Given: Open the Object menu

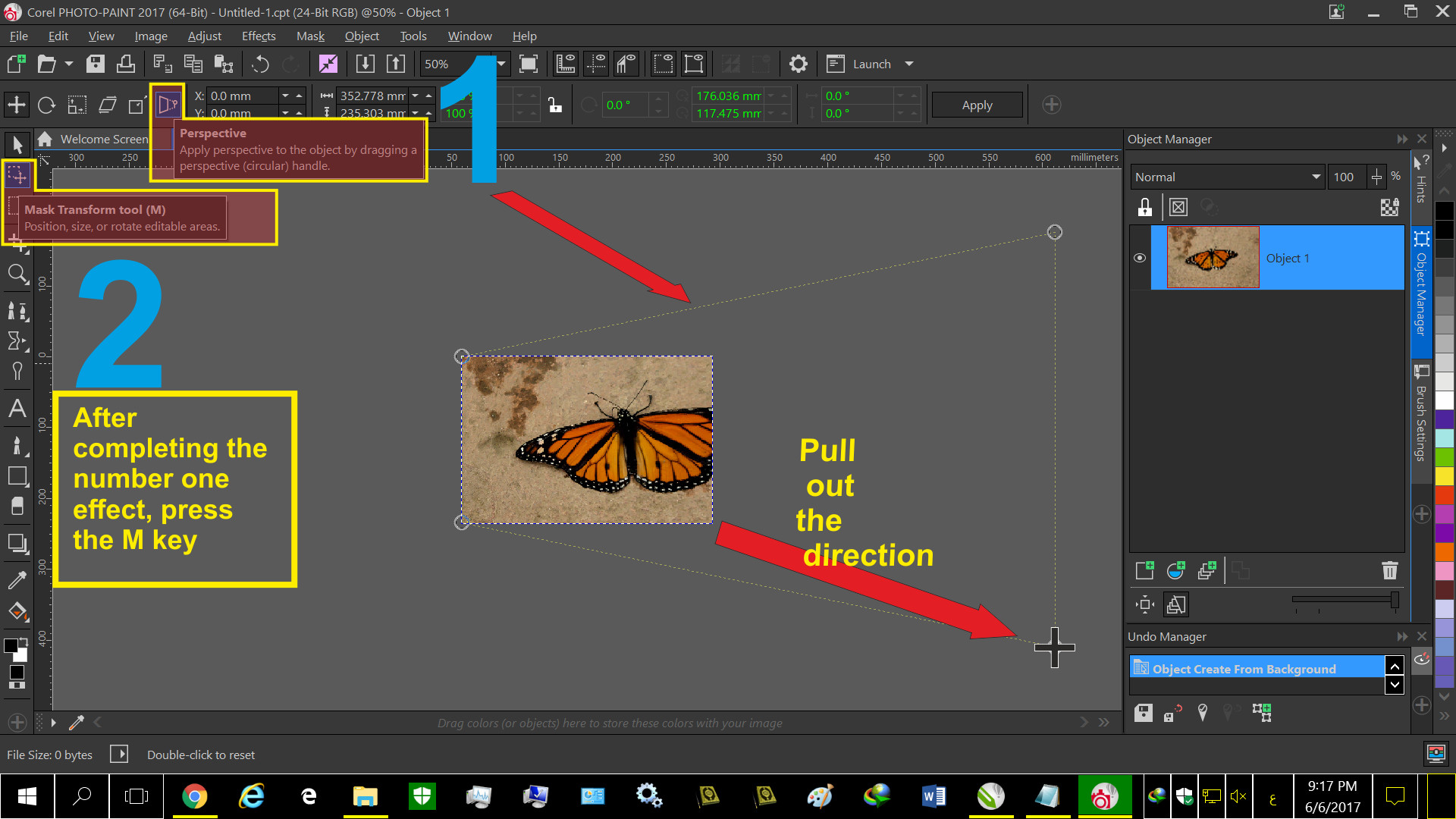Looking at the screenshot, I should 361,36.
